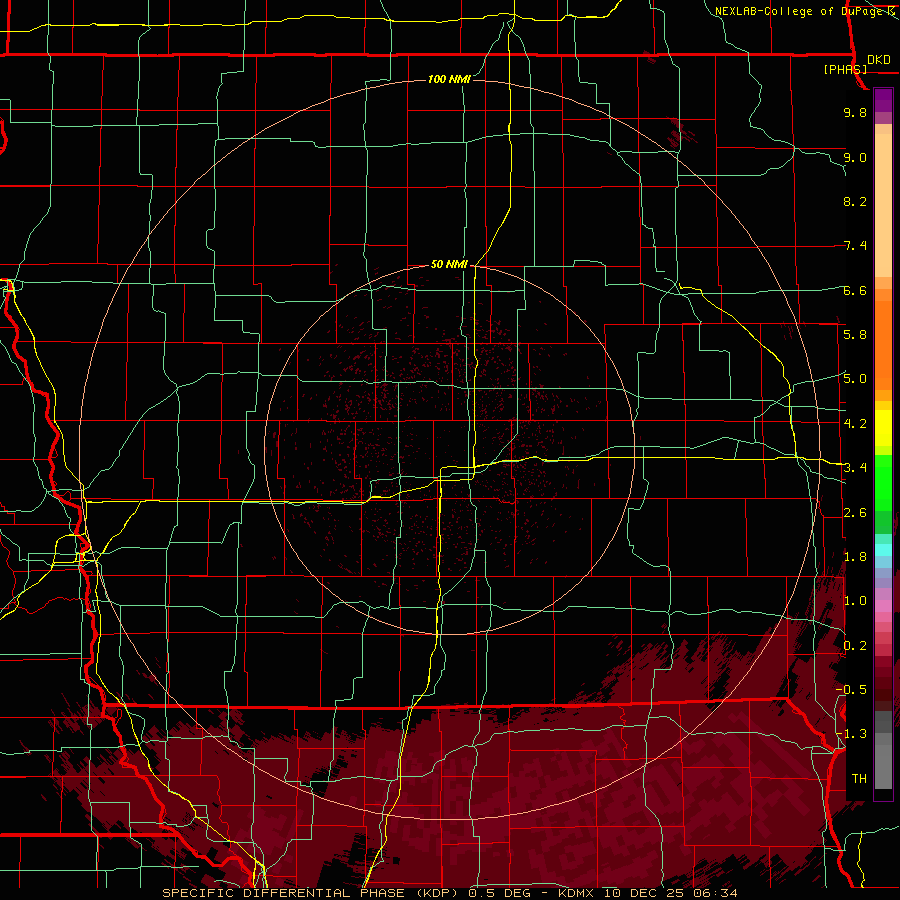
Task: Pick the 5.0 legend value
Action: pos(855,379)
